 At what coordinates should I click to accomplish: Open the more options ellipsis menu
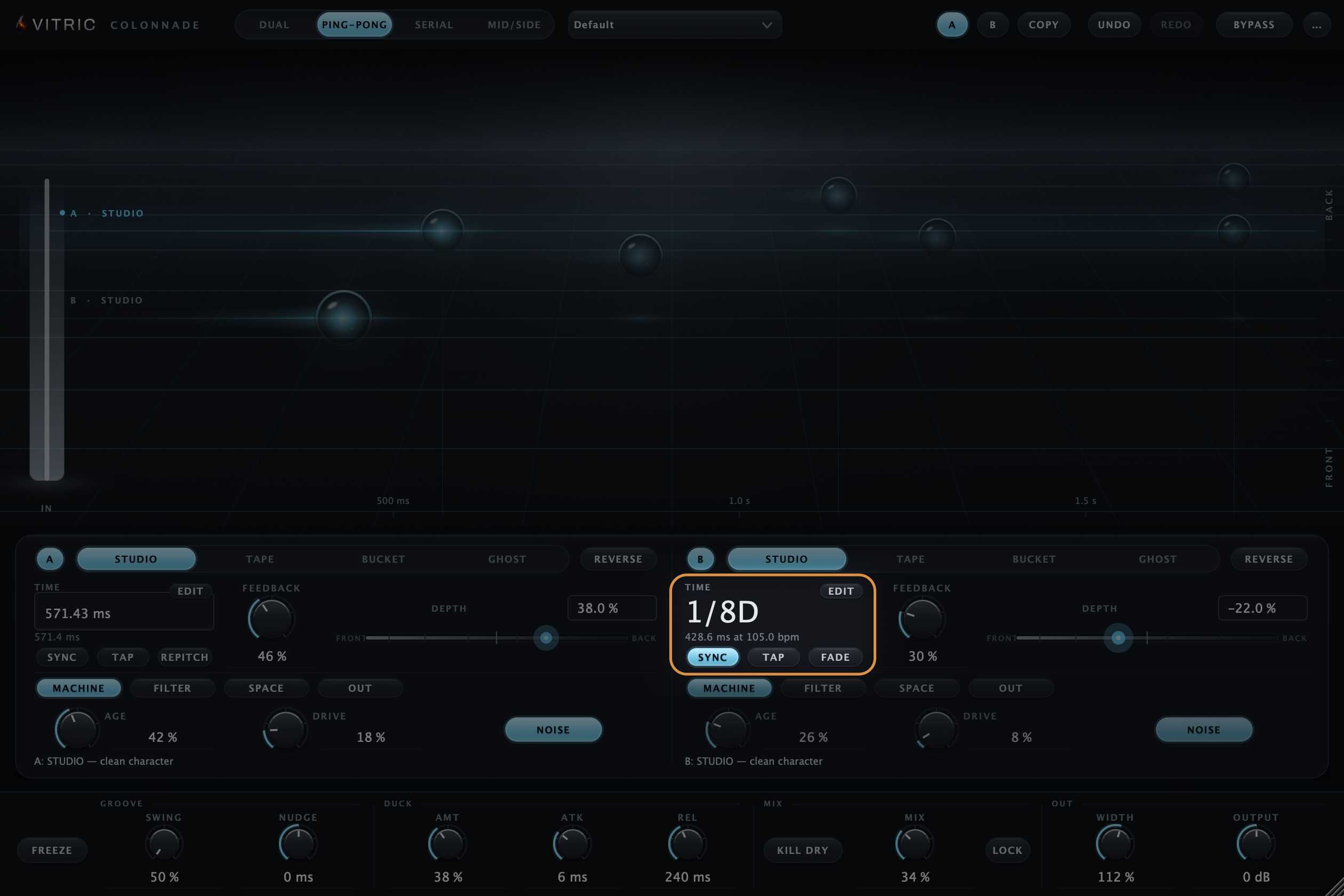point(1317,25)
